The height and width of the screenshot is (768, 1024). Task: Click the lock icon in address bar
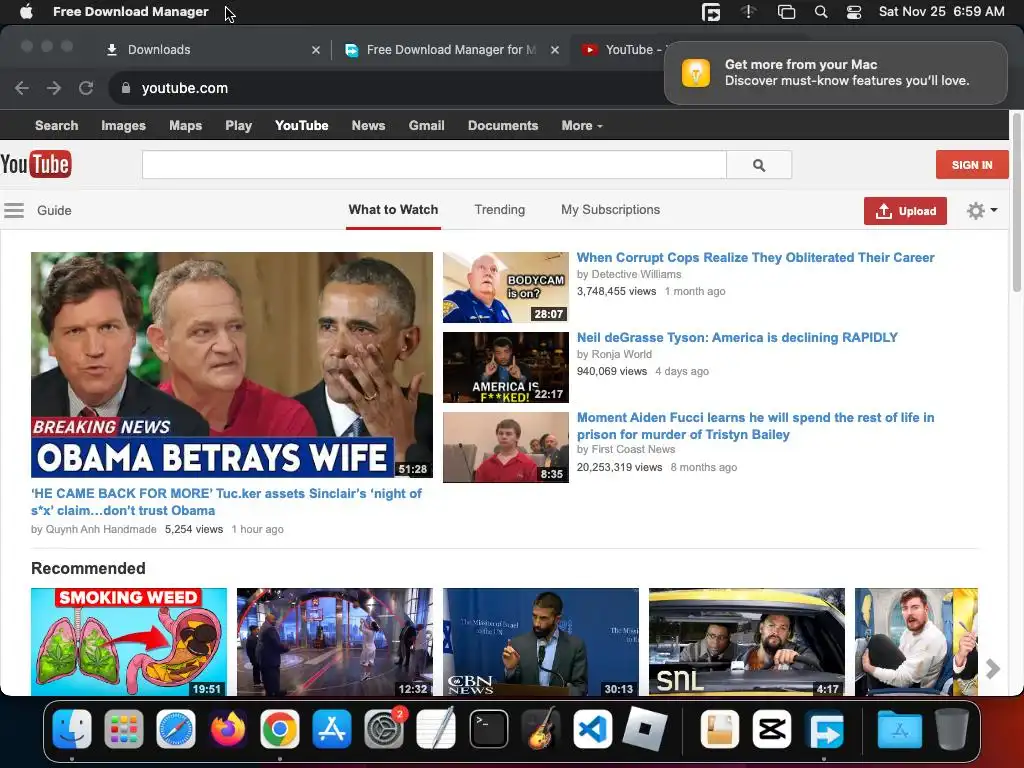pos(126,88)
